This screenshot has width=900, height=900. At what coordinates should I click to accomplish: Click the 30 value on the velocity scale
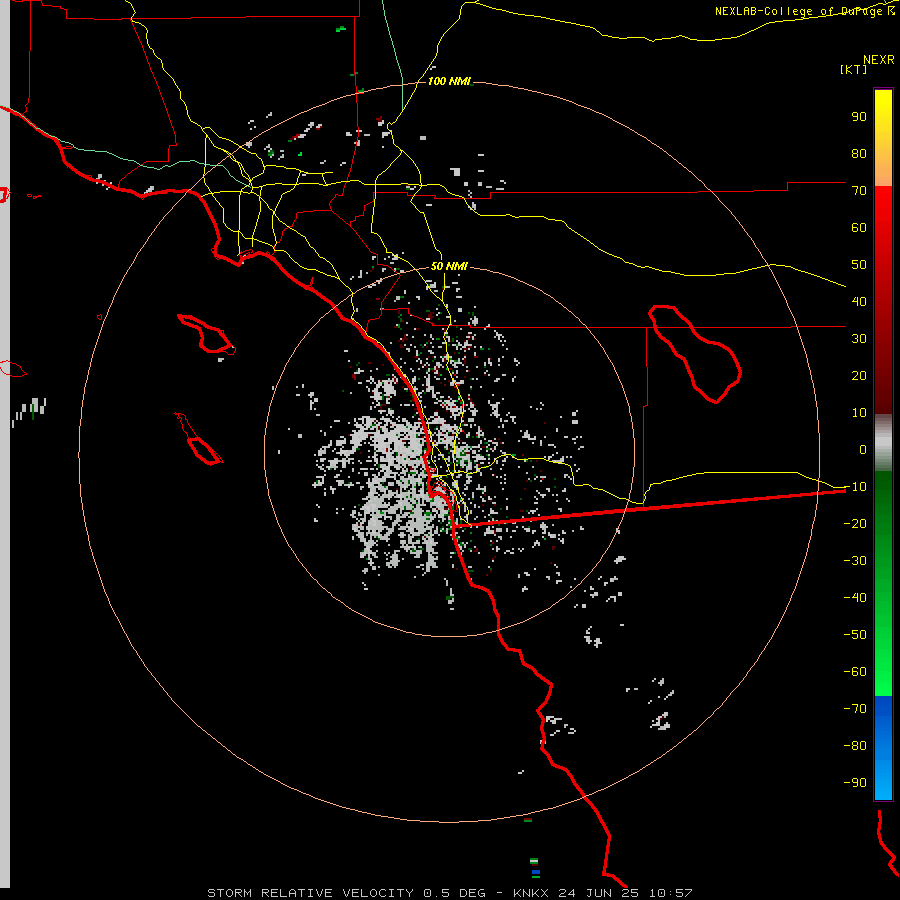859,339
